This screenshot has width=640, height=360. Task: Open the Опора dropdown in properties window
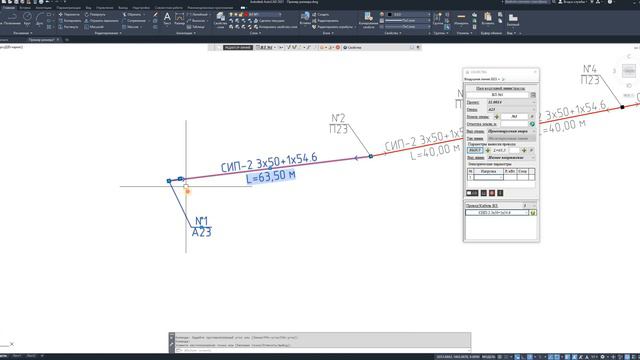[511, 109]
